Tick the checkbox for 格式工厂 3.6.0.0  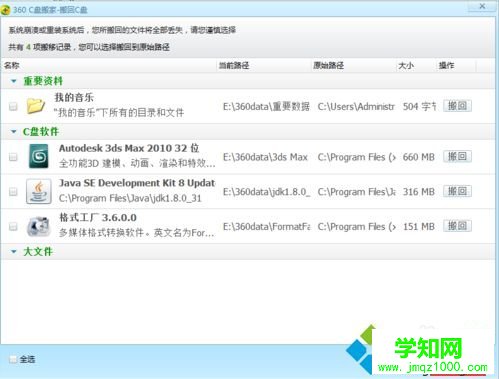point(13,227)
